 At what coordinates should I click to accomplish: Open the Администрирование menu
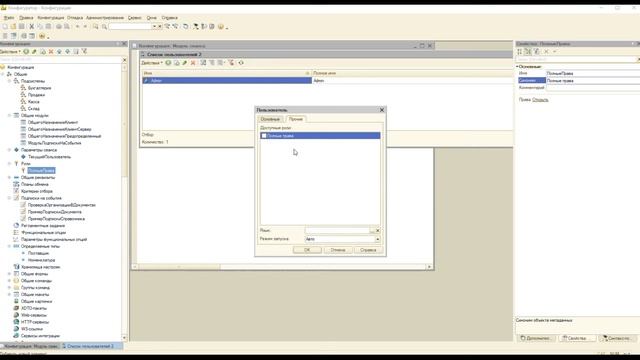coord(105,18)
